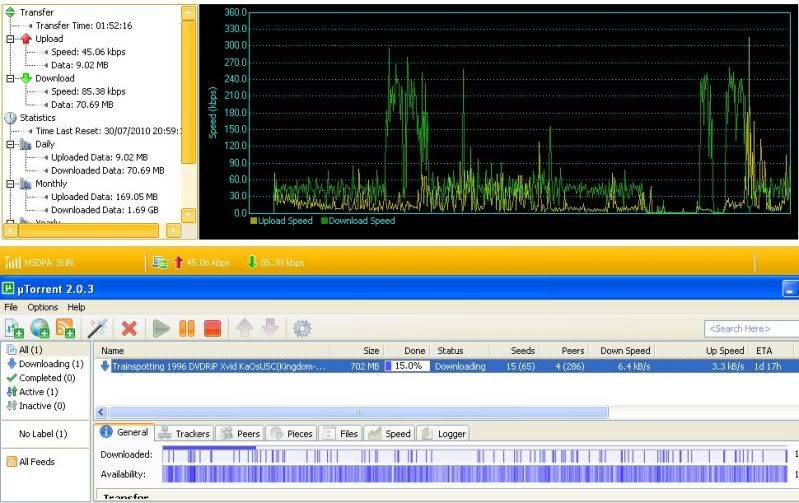Image resolution: width=799 pixels, height=503 pixels.
Task: Remove torrent with the red X icon
Action: pyautogui.click(x=129, y=328)
